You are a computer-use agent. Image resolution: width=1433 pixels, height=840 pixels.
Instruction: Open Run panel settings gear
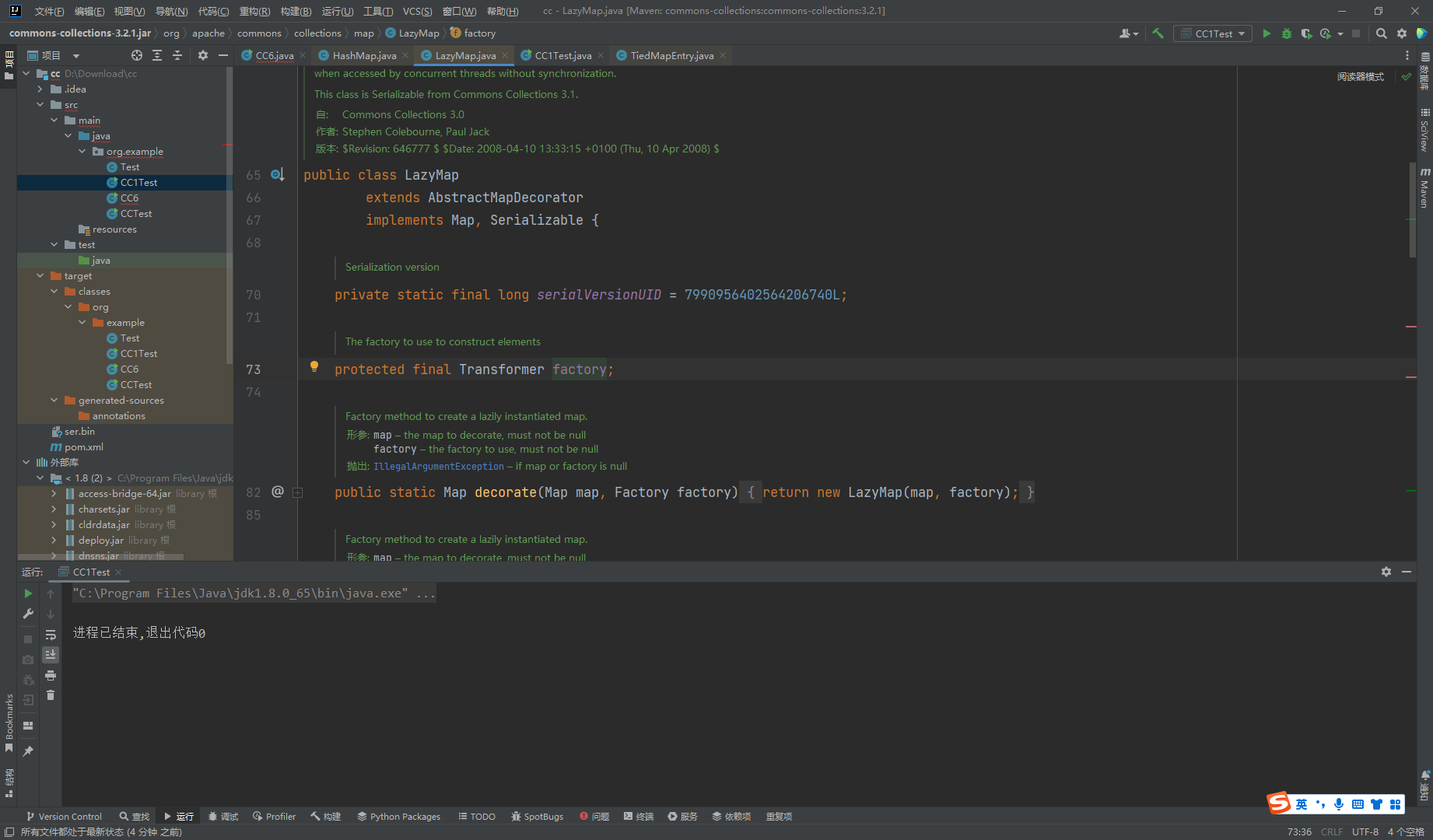1386,572
